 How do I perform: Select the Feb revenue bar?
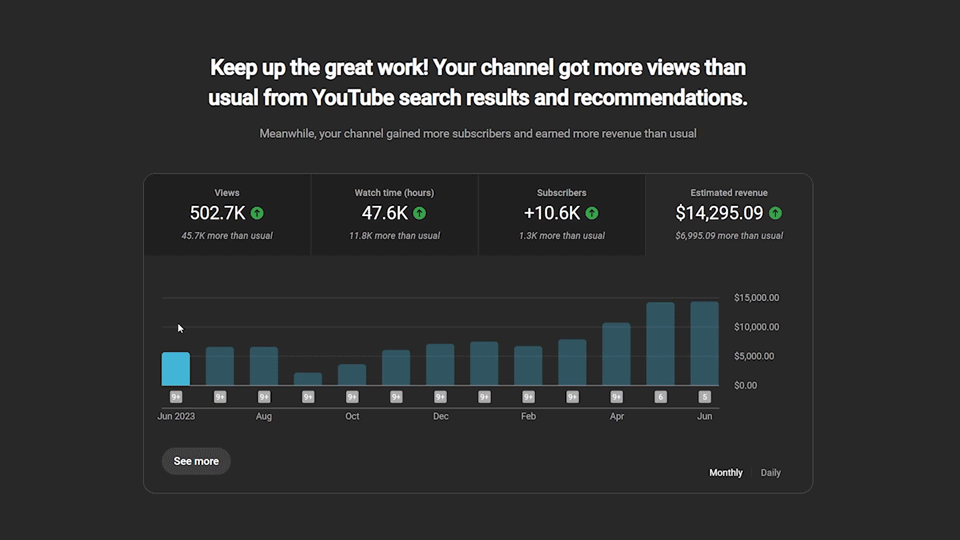(528, 366)
